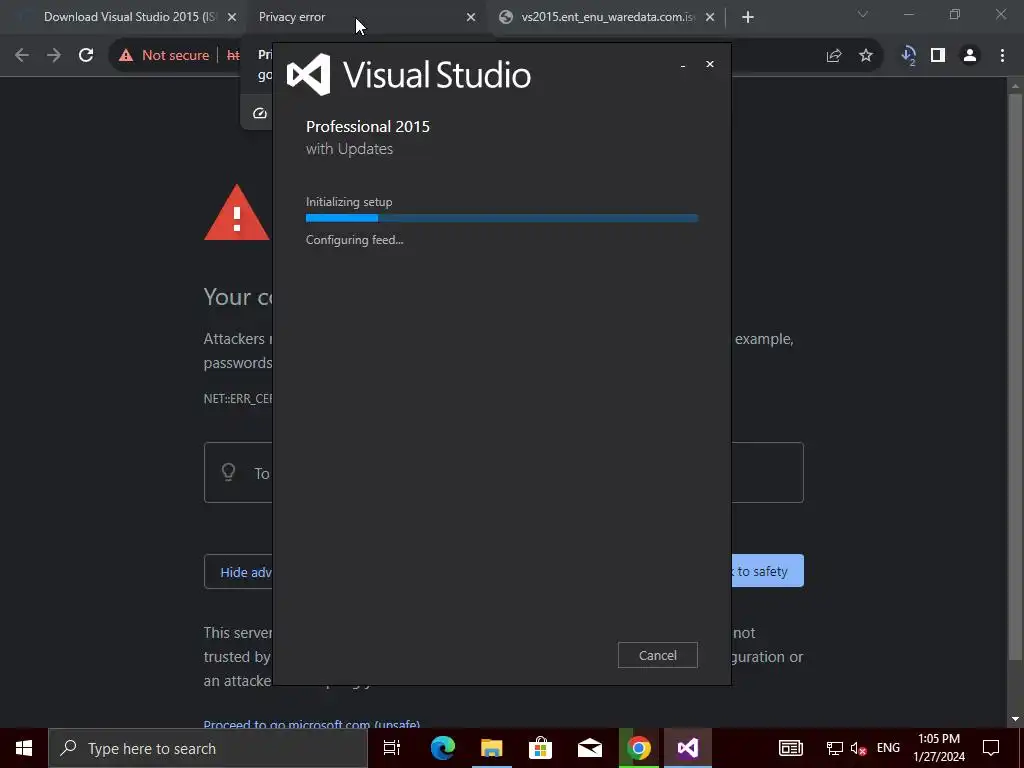The image size is (1024, 768).
Task: Click the red warning triangle on page
Action: 236,213
